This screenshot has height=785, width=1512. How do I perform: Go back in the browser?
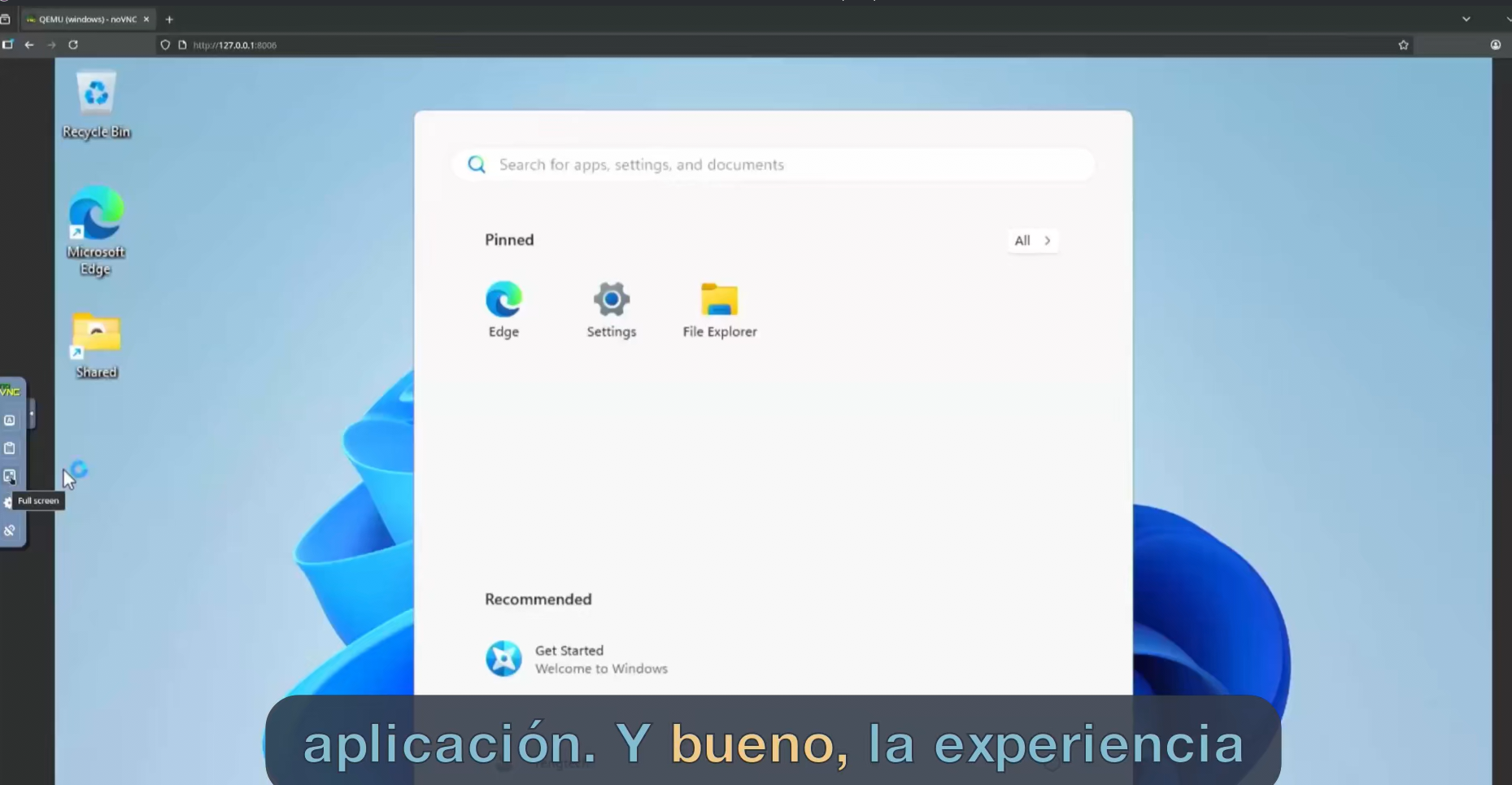coord(29,45)
